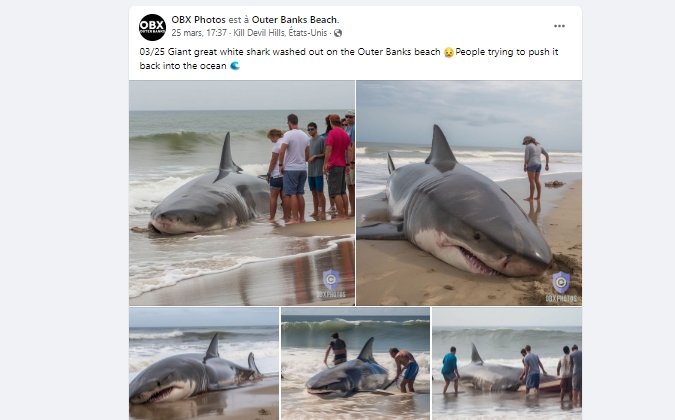Click the OBX Photos watermark on second photo
The height and width of the screenshot is (420, 675).
[561, 298]
